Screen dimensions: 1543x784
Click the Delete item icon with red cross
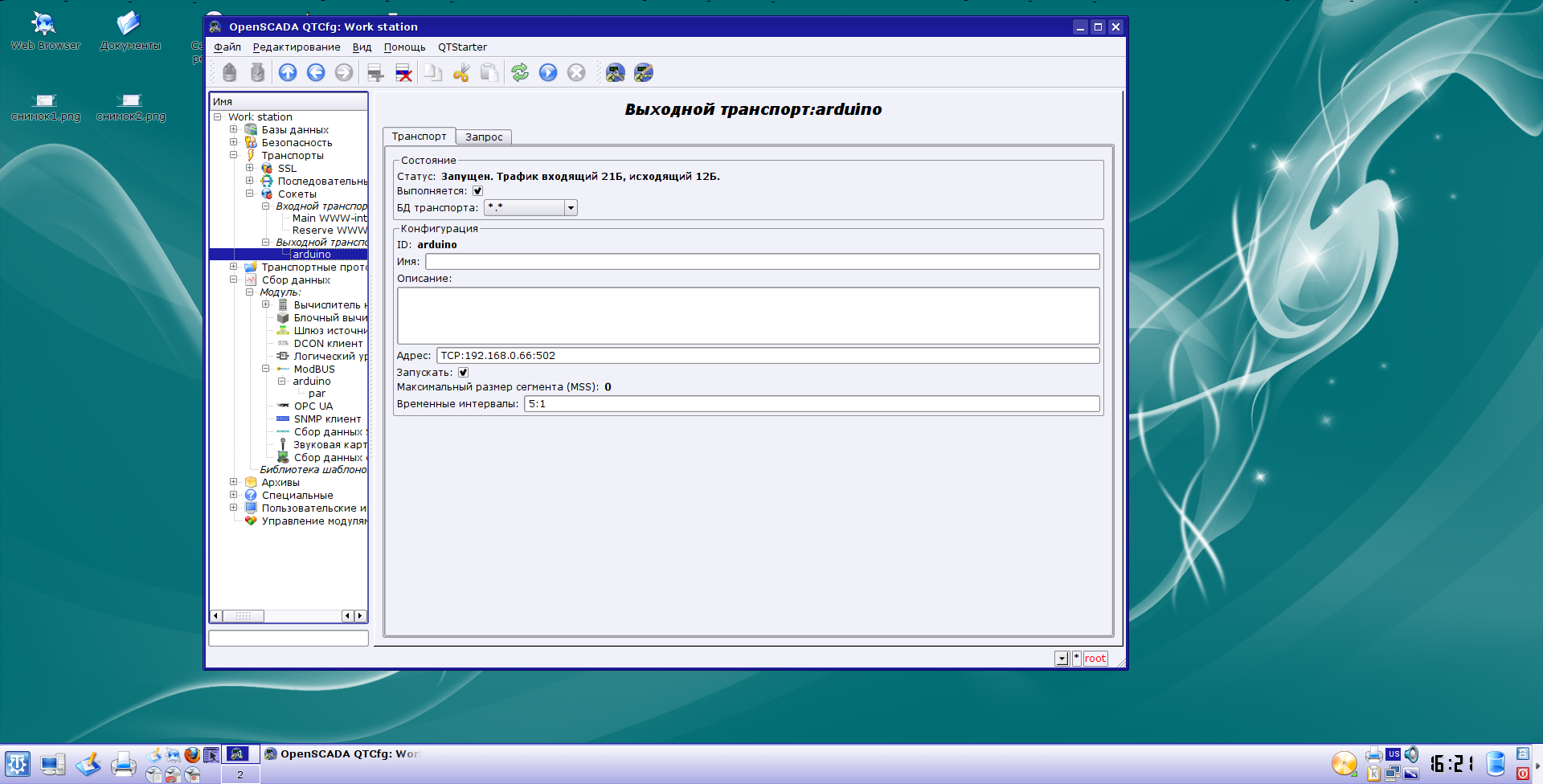coord(403,73)
